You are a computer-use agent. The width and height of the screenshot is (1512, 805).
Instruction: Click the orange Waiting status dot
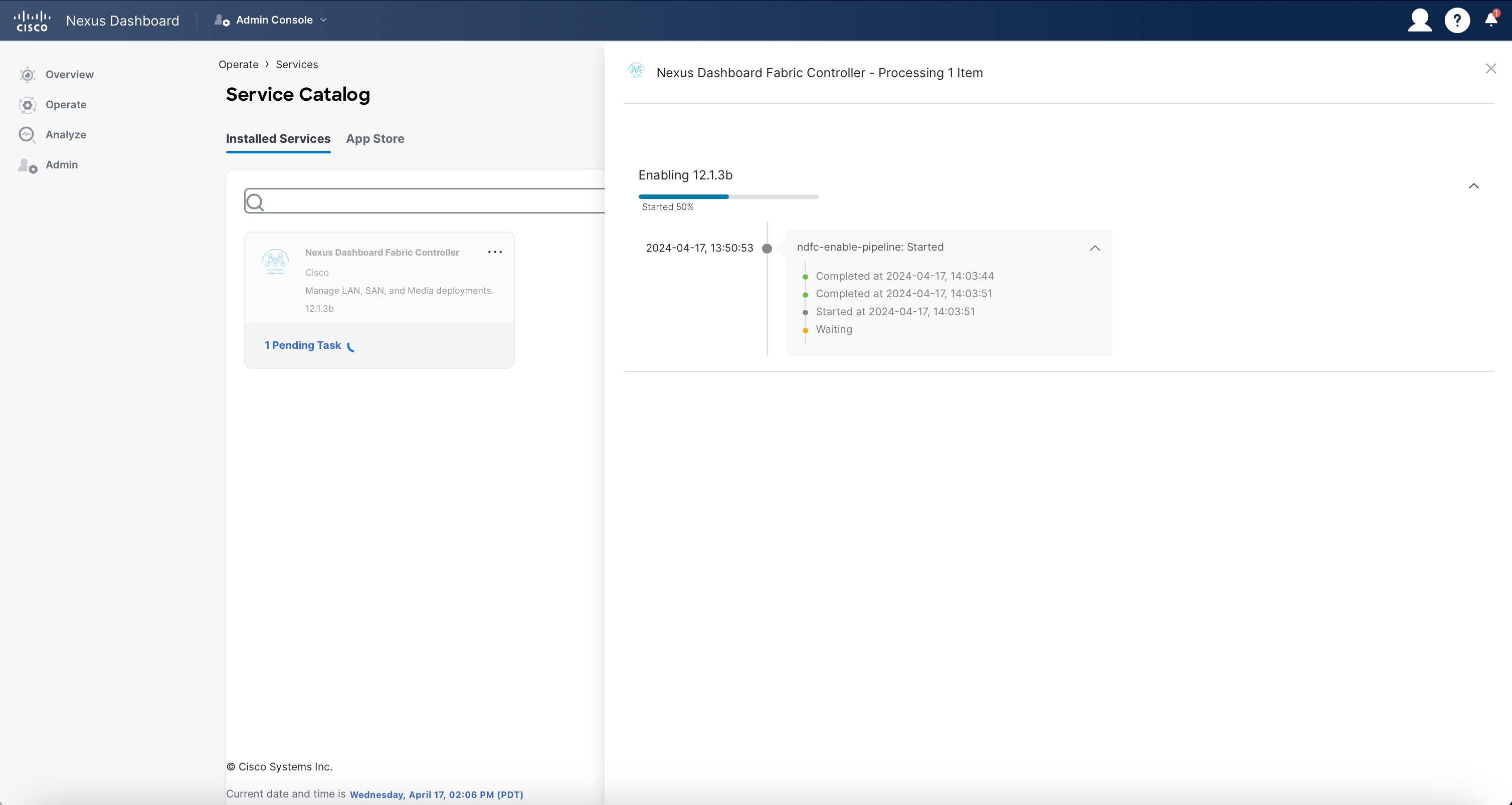[805, 330]
